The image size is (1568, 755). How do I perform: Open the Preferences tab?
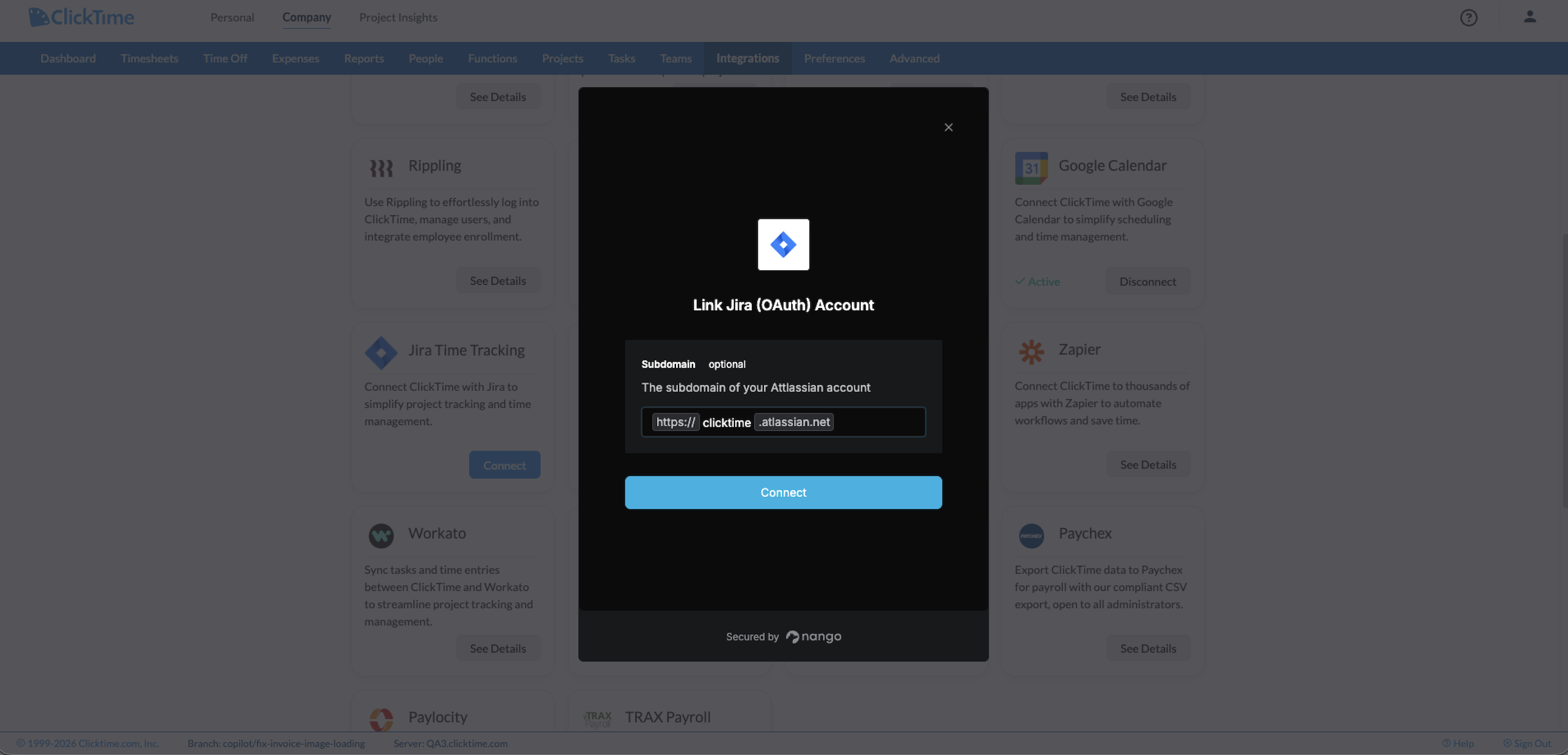834,58
